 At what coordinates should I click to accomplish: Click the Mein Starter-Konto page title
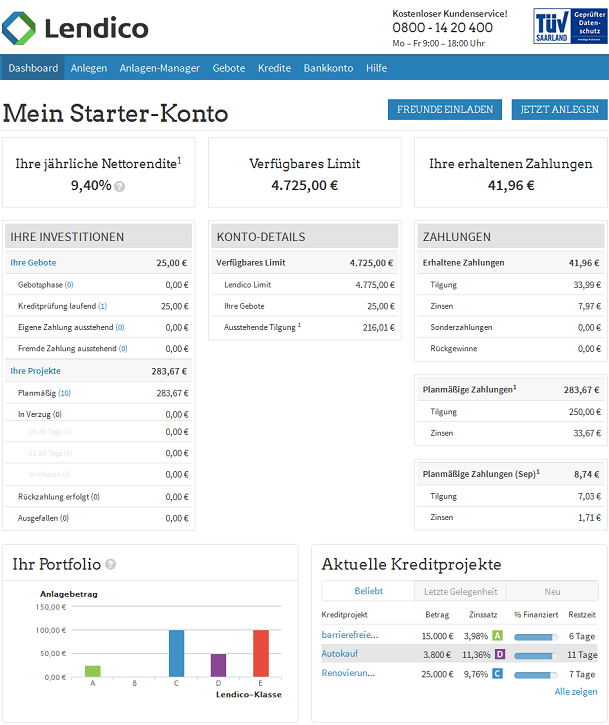click(x=116, y=113)
